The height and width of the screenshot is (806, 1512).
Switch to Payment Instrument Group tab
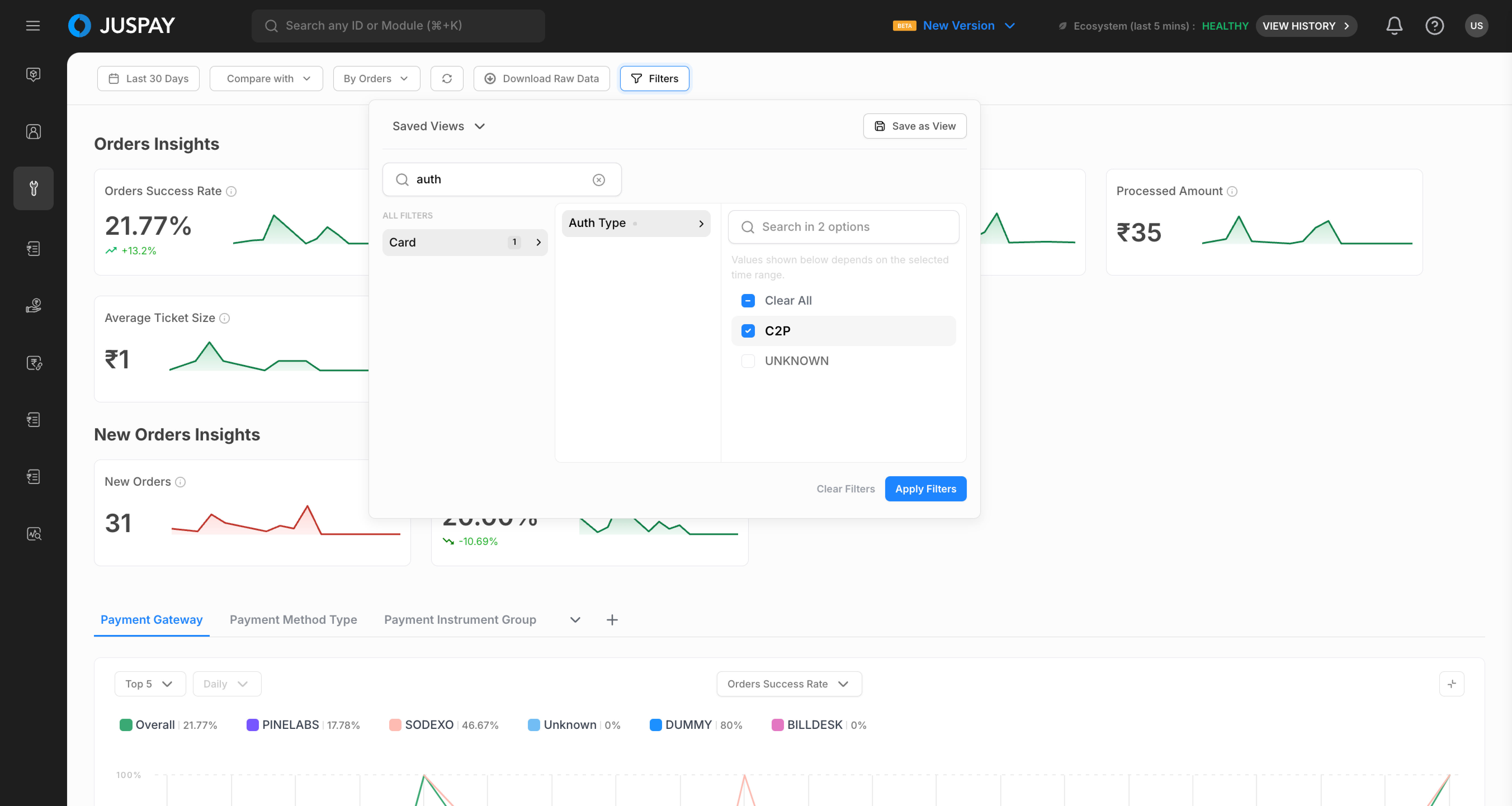coord(460,620)
